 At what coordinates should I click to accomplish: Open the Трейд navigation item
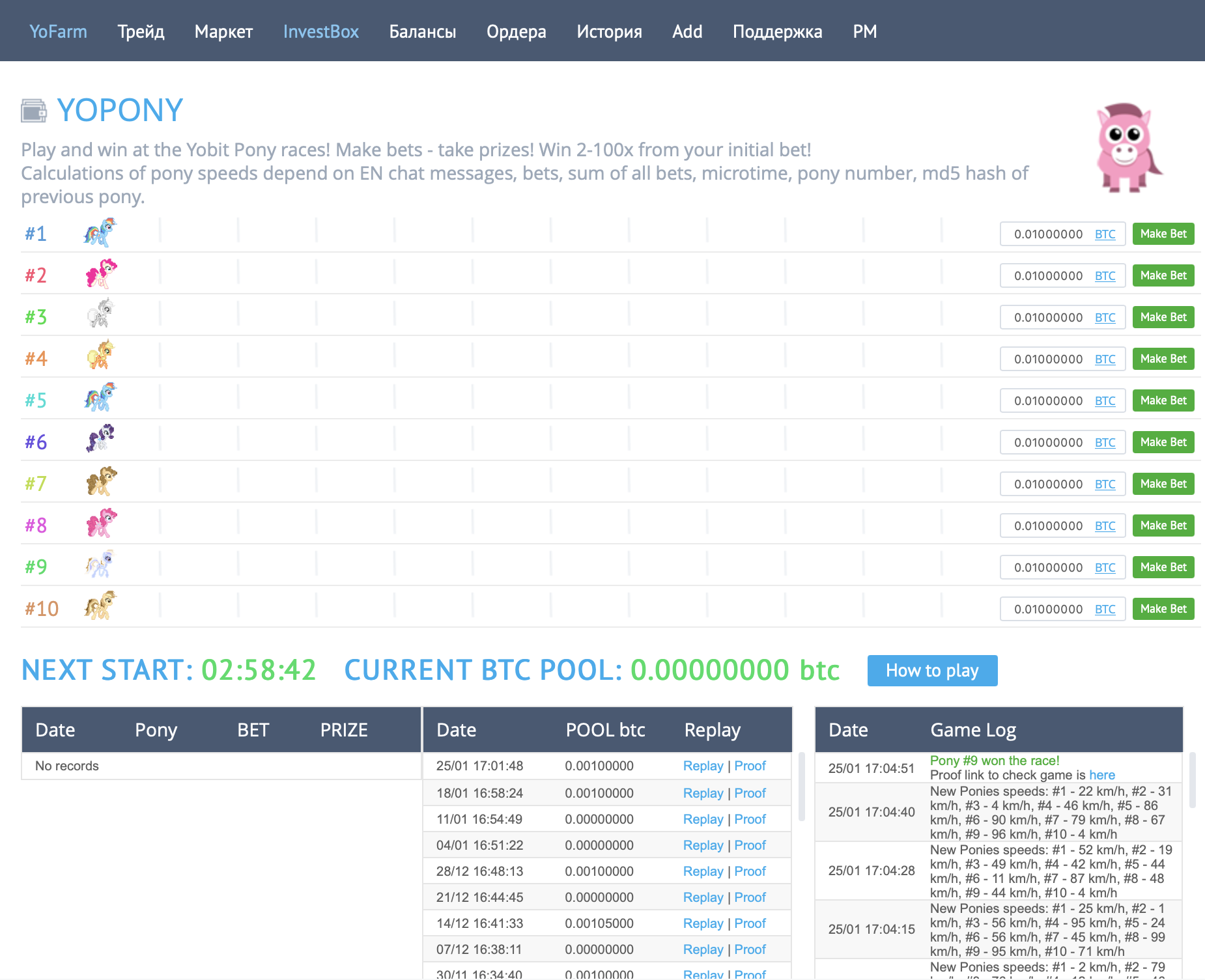click(141, 31)
